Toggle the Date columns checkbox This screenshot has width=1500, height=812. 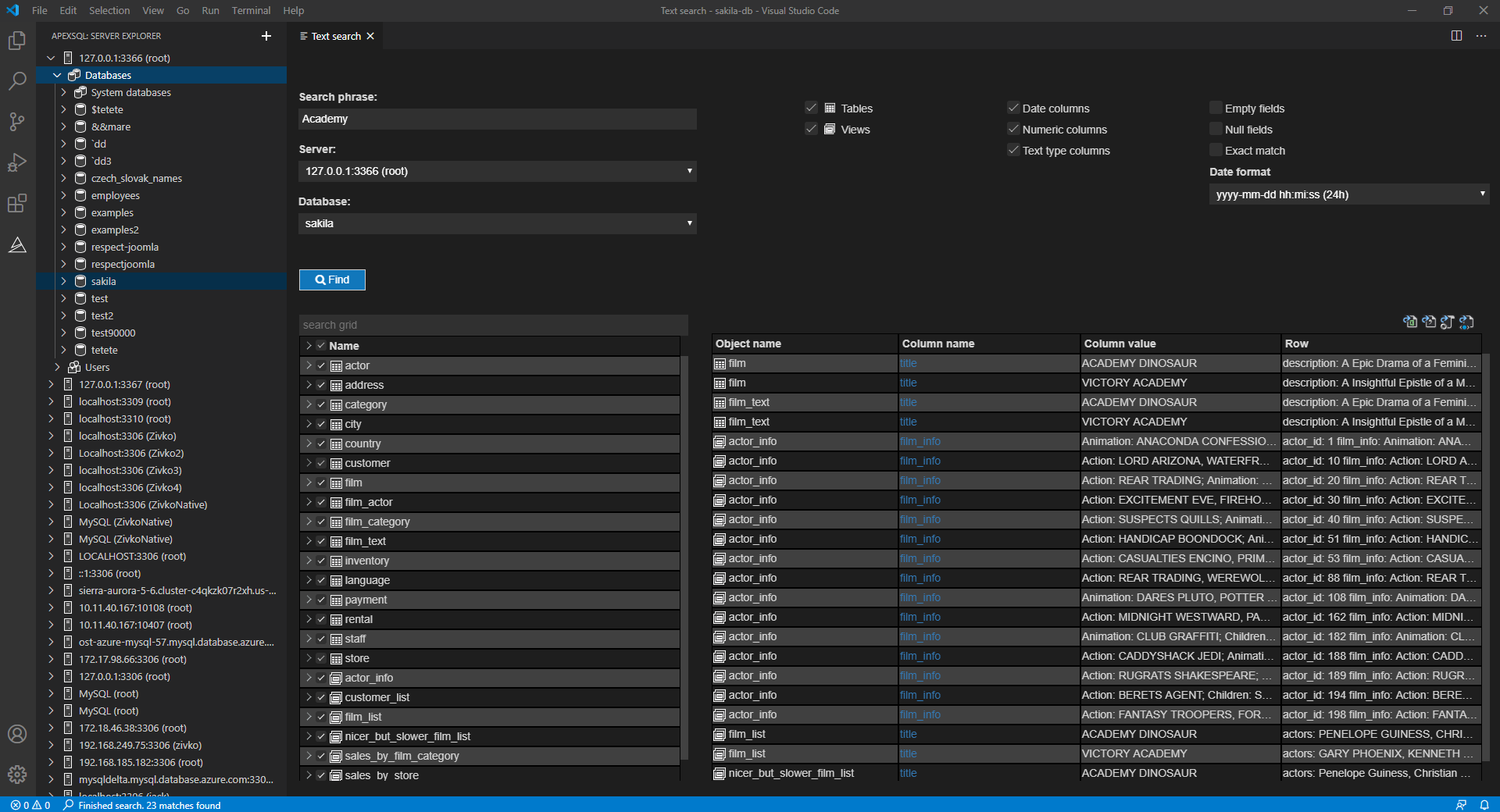tap(1013, 108)
